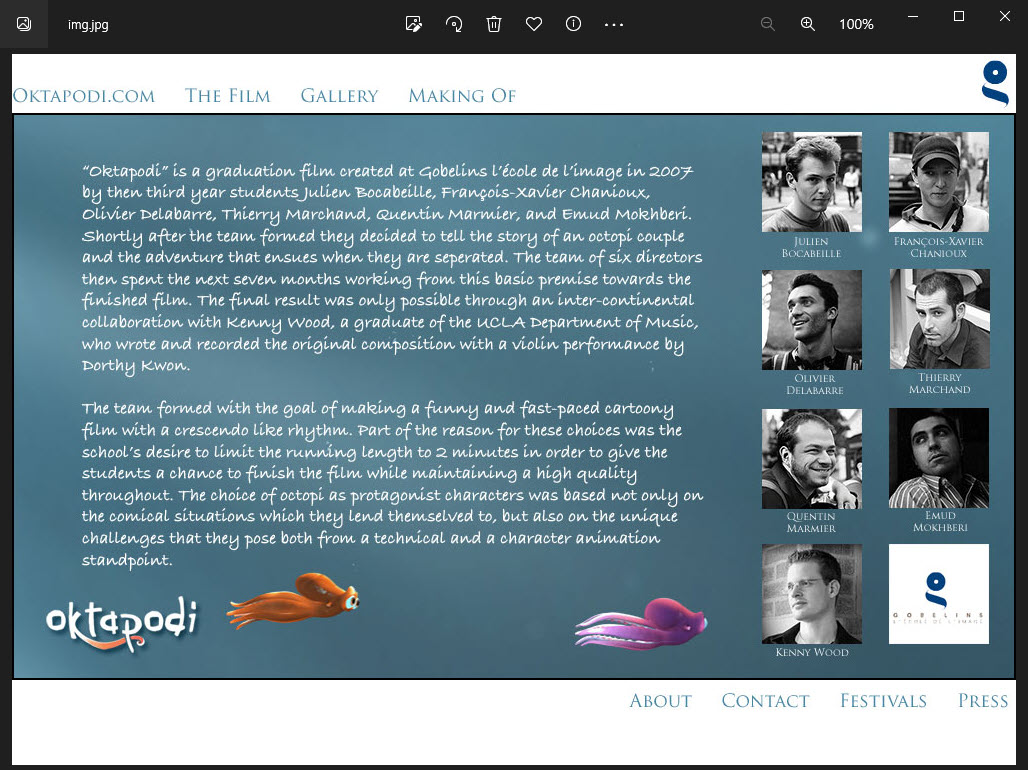Click the Thierry Marchand name caption
1028x770 pixels.
(x=939, y=384)
